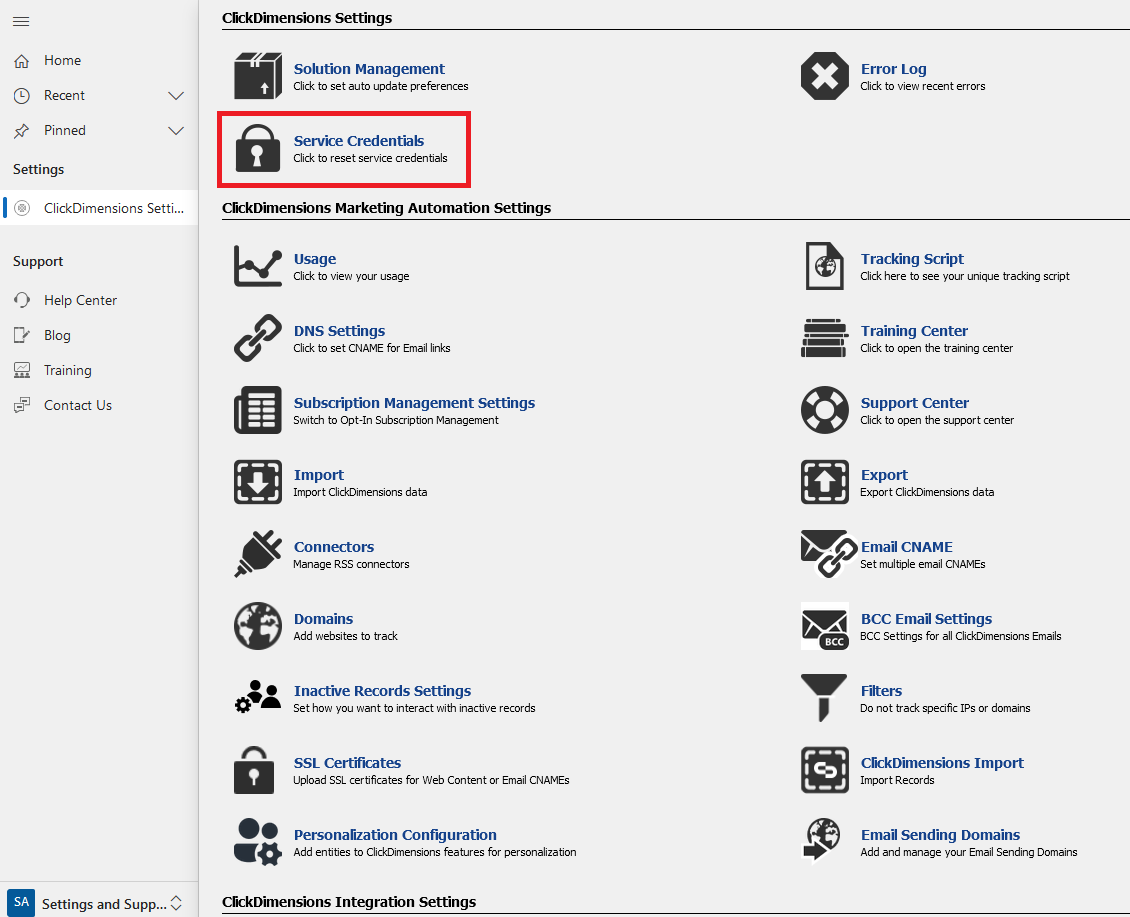Open the Error Log link
The image size is (1130, 917).
pos(894,68)
